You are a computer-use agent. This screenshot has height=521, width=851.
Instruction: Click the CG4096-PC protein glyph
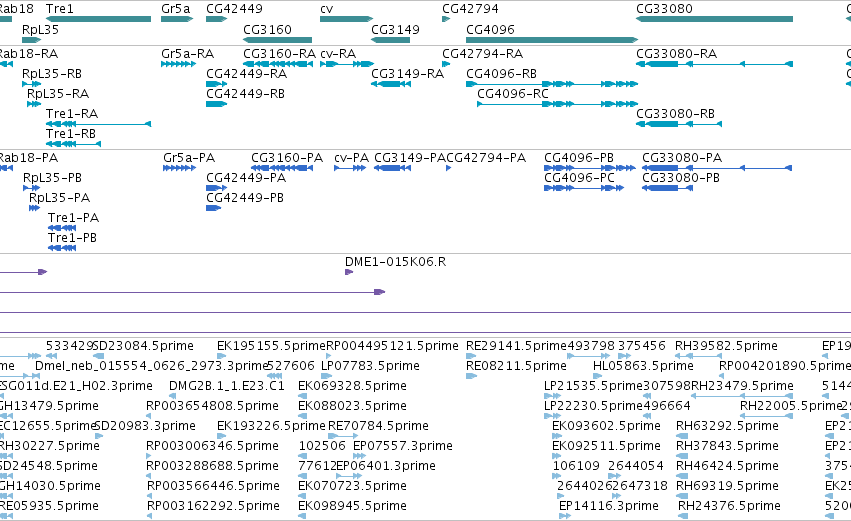[x=584, y=188]
